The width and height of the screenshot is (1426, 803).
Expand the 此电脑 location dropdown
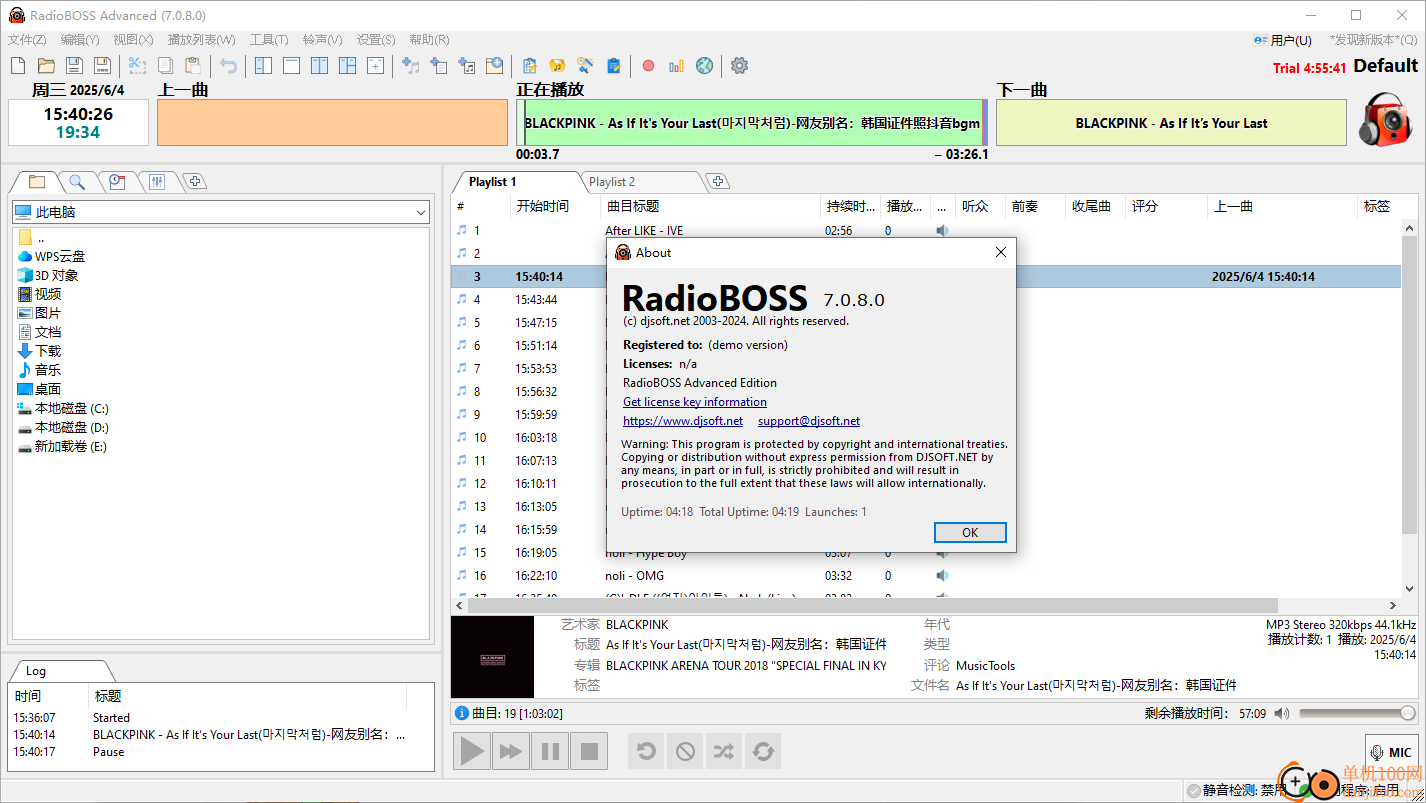coord(421,212)
